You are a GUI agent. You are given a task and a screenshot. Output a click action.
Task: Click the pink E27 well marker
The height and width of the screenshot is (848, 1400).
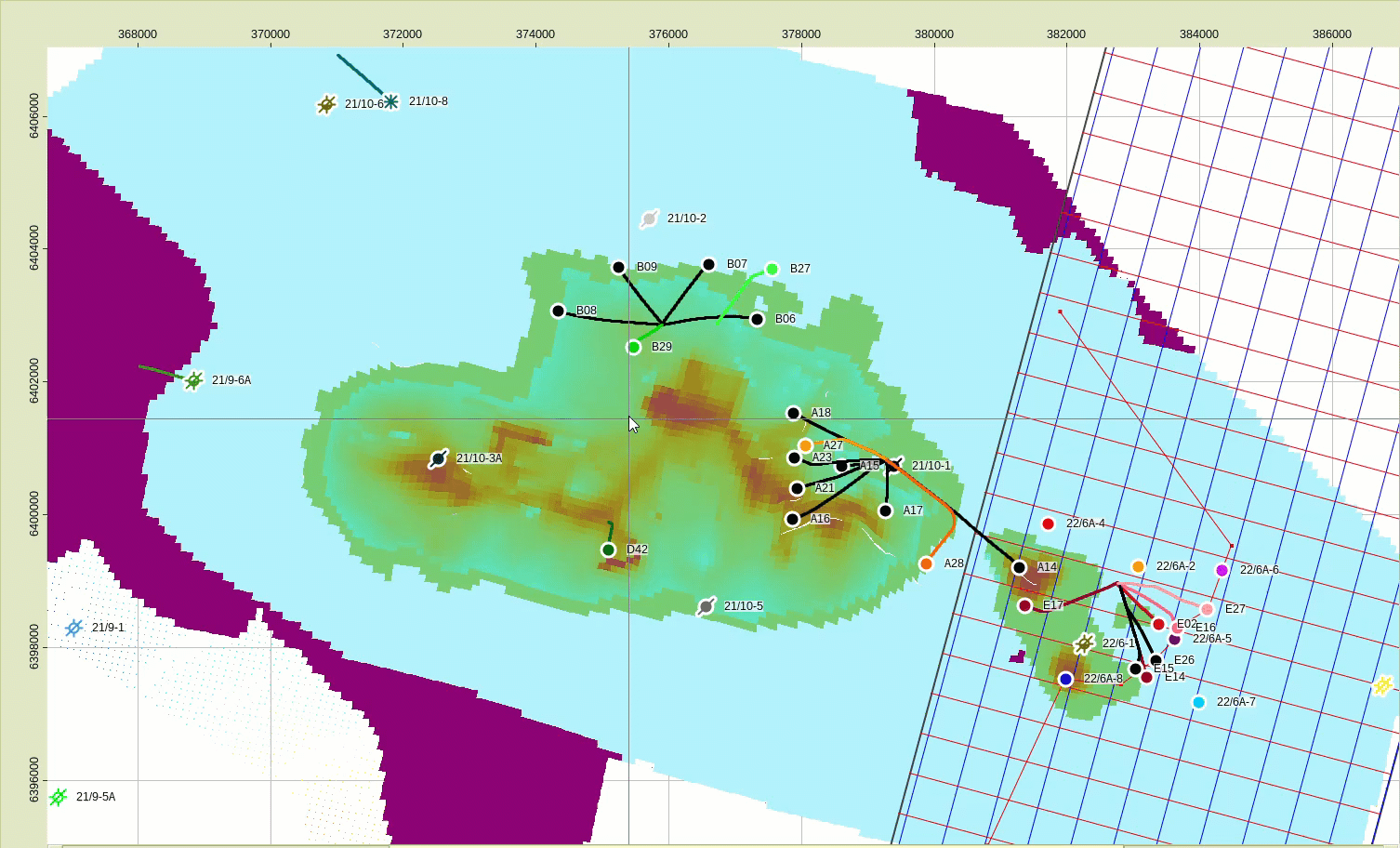[1207, 610]
